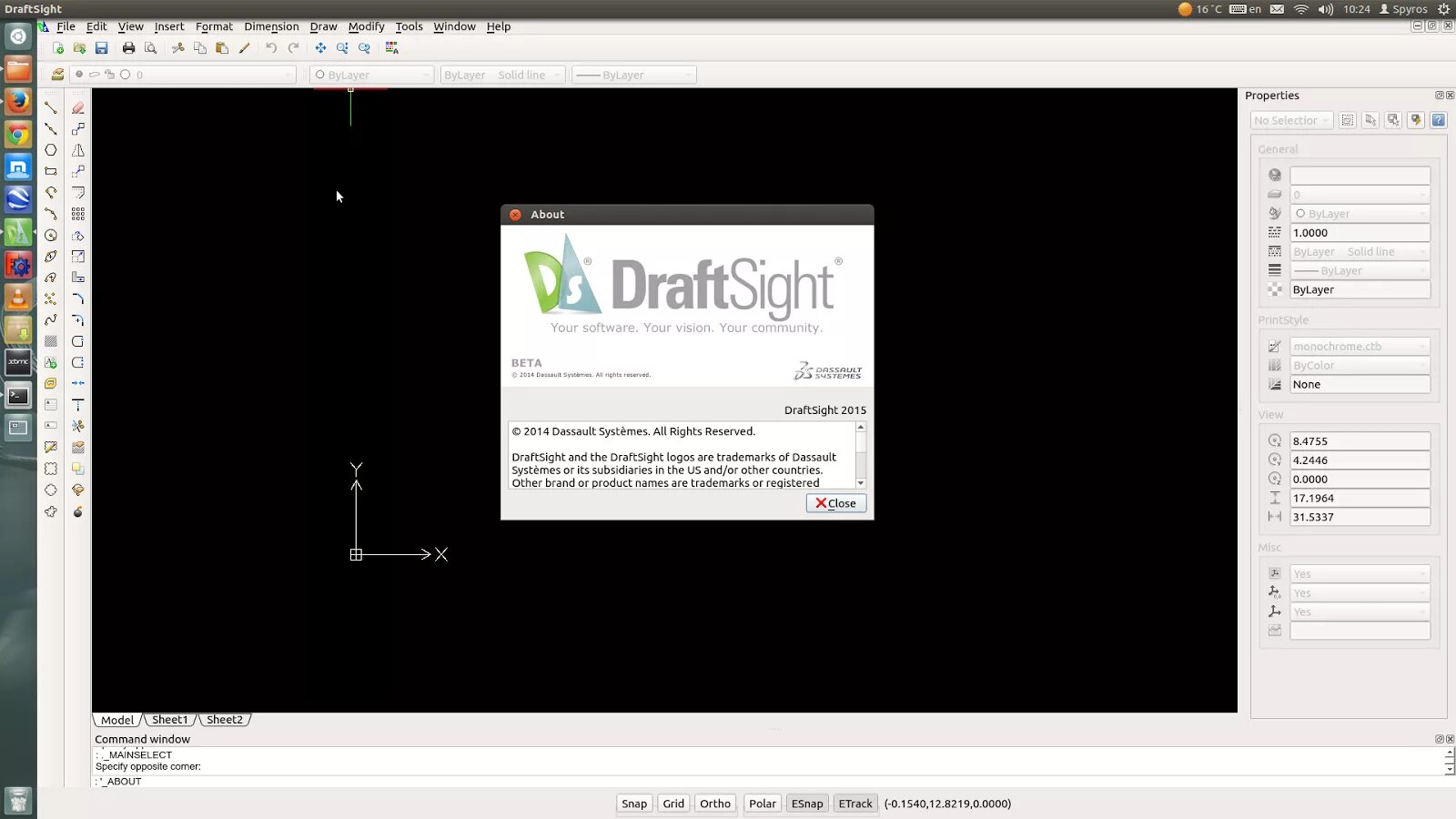Click the view center X field 8.4755
1456x819 pixels.
[x=1360, y=441]
